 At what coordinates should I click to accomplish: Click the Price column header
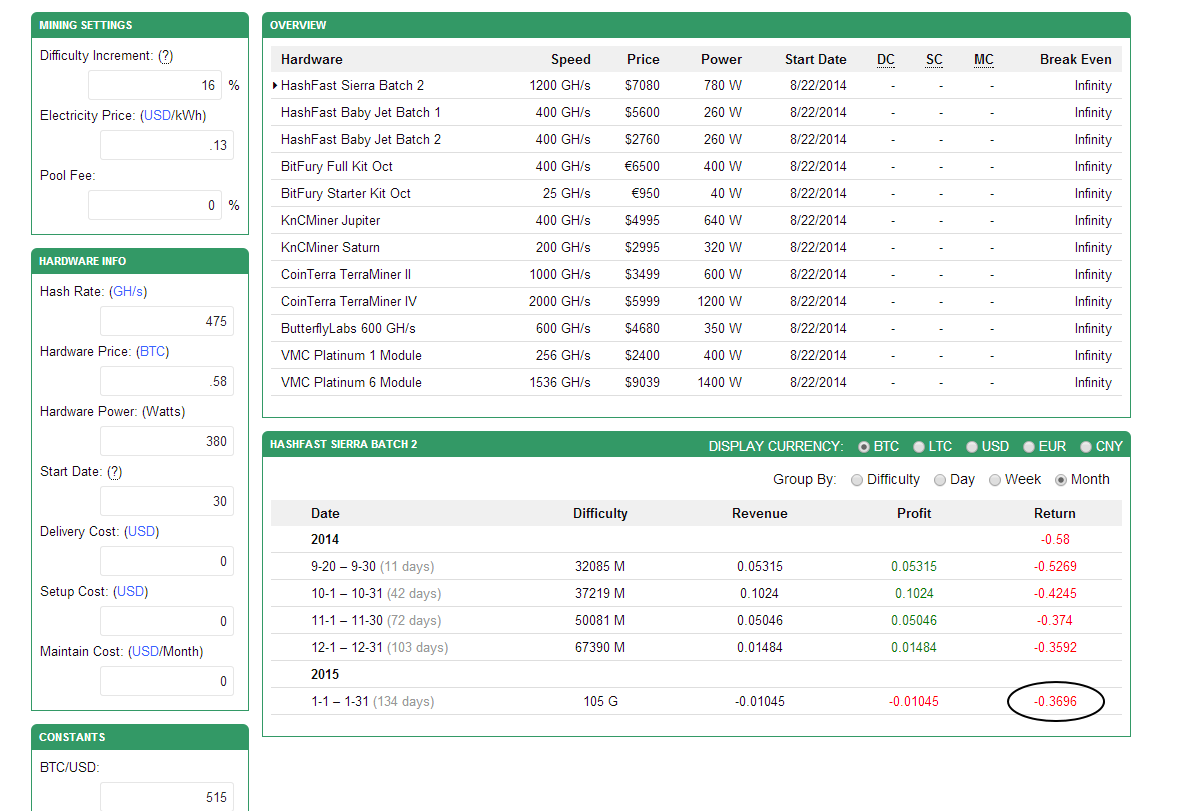pos(643,60)
